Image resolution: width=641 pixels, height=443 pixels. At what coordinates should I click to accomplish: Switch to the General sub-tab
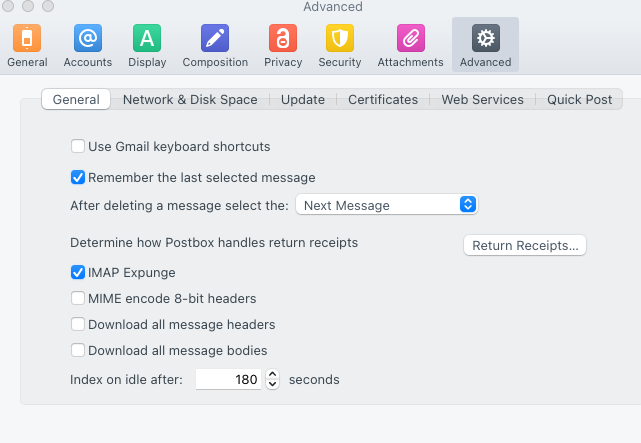[x=76, y=99]
